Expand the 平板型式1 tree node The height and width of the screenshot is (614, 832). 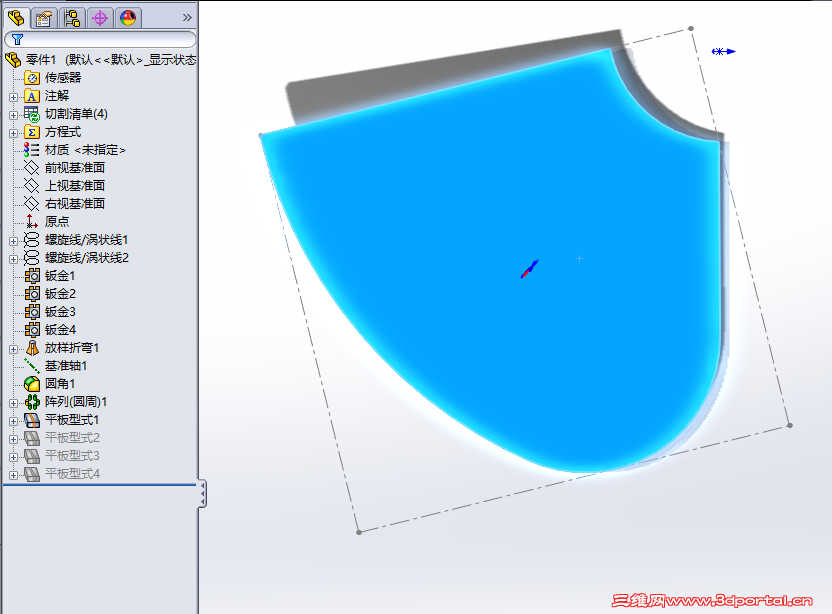pos(13,421)
